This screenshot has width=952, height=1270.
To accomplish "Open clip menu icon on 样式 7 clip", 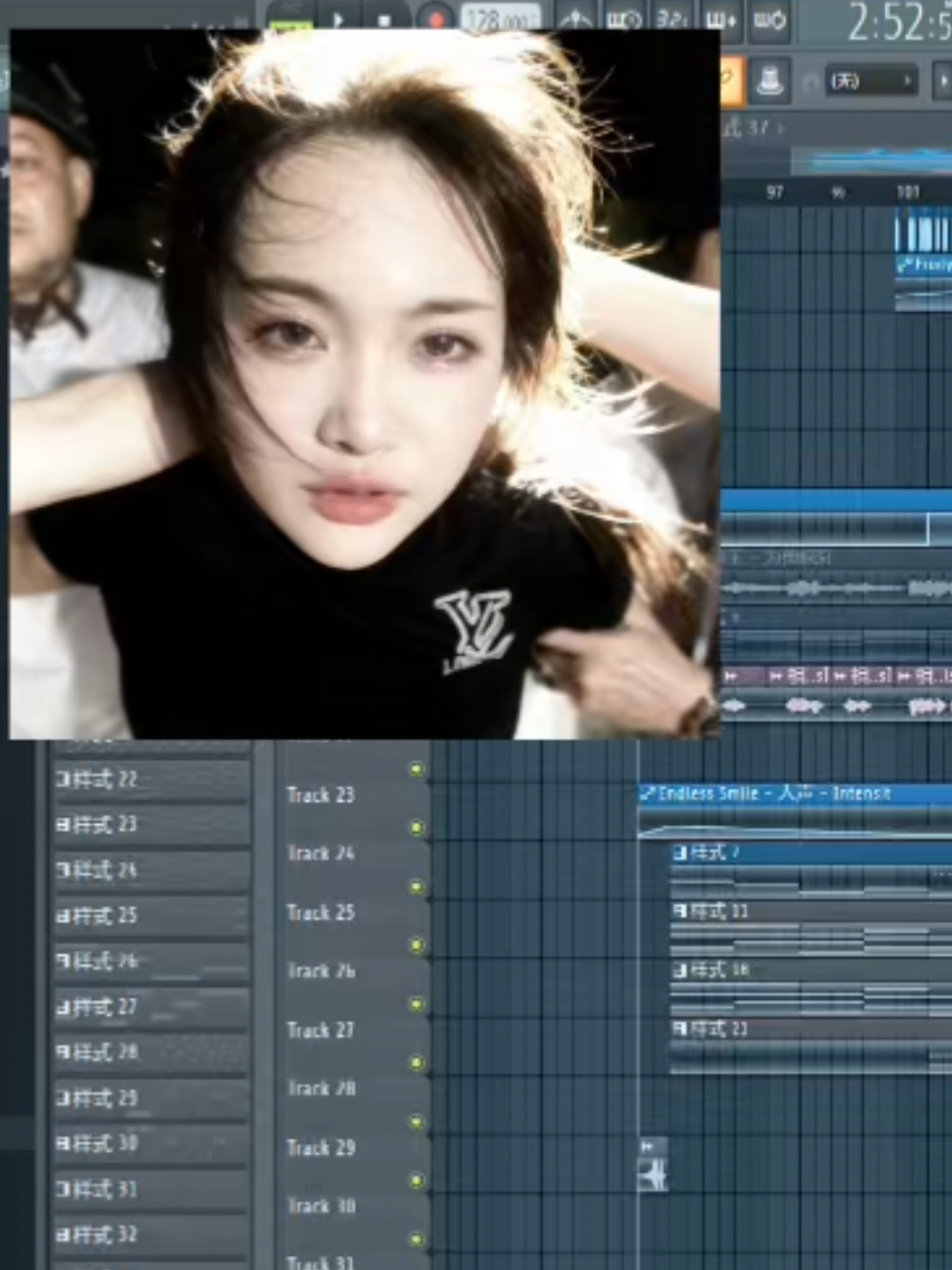I will [680, 853].
